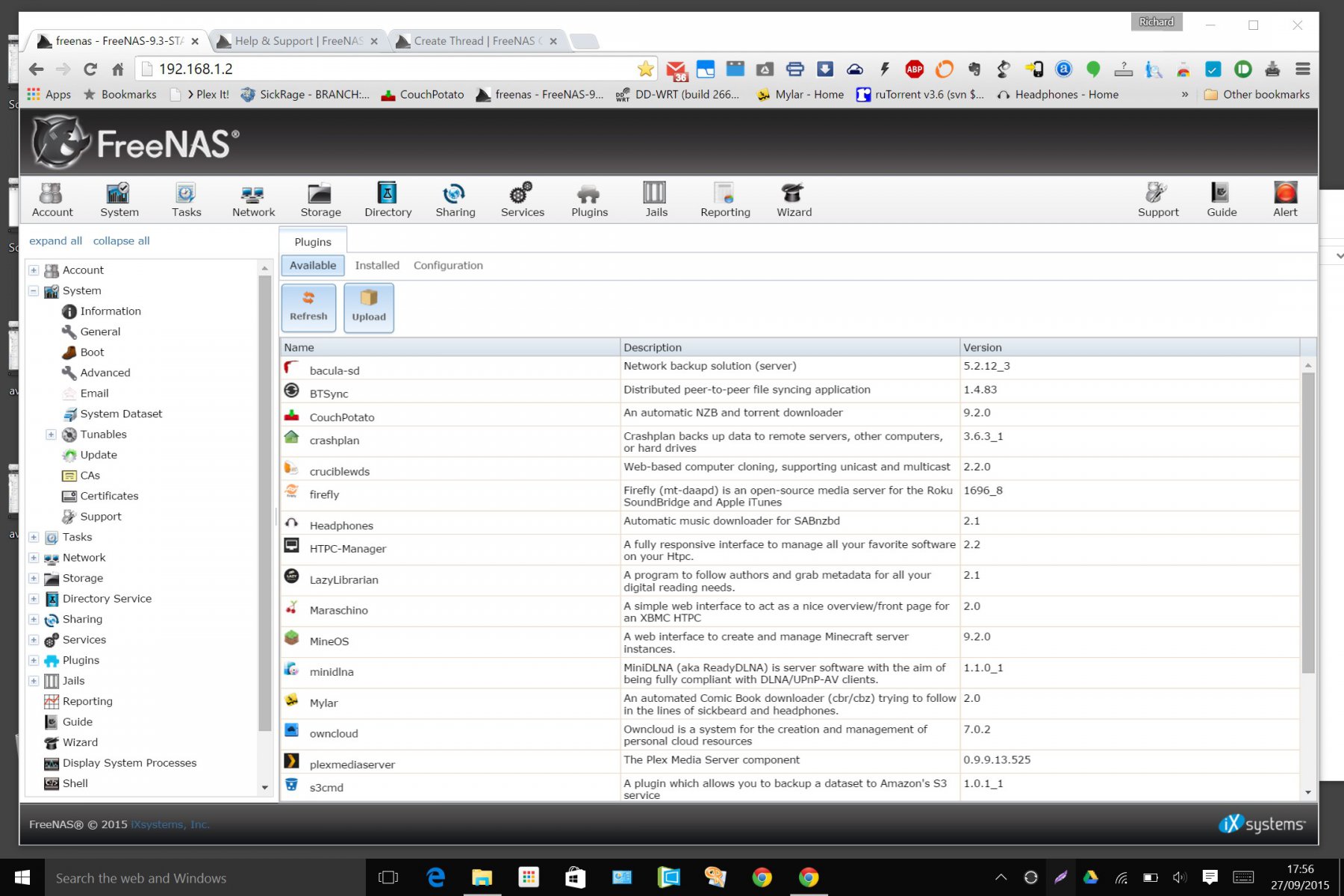Switch to the Configuration tab
The width and height of the screenshot is (1344, 896).
point(448,265)
